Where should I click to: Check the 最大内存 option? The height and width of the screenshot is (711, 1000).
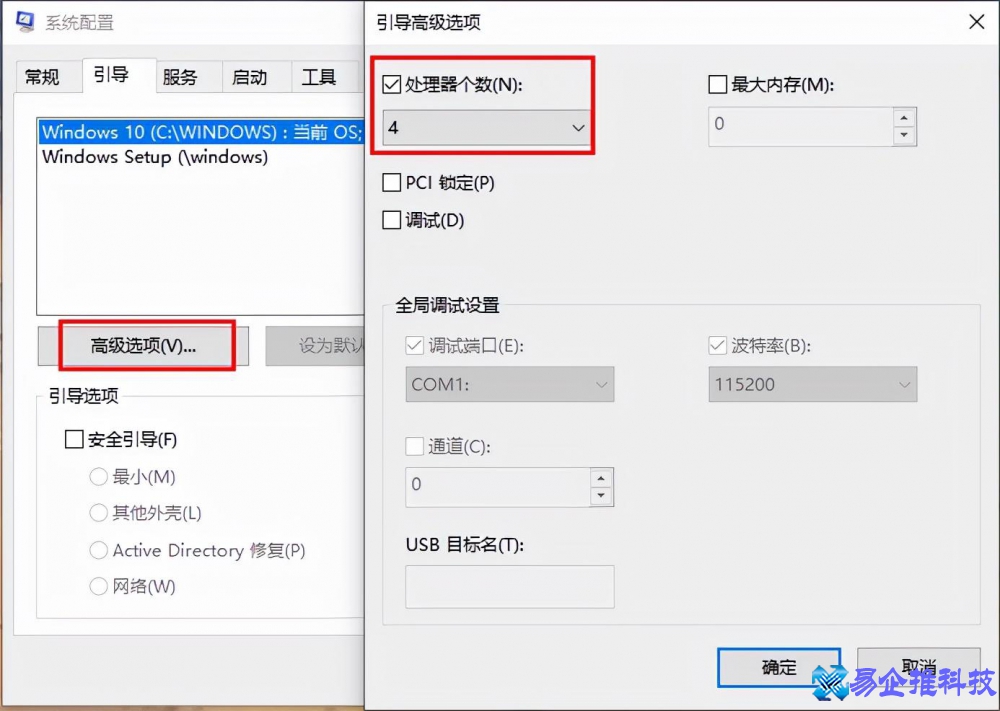pos(717,84)
